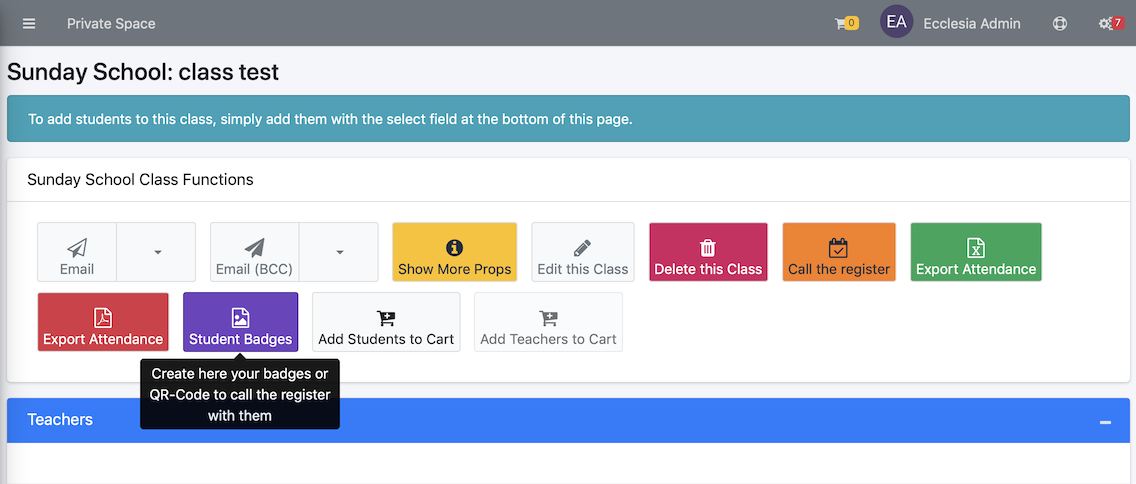Open the settings gears icon
The height and width of the screenshot is (484, 1136).
pos(1110,23)
